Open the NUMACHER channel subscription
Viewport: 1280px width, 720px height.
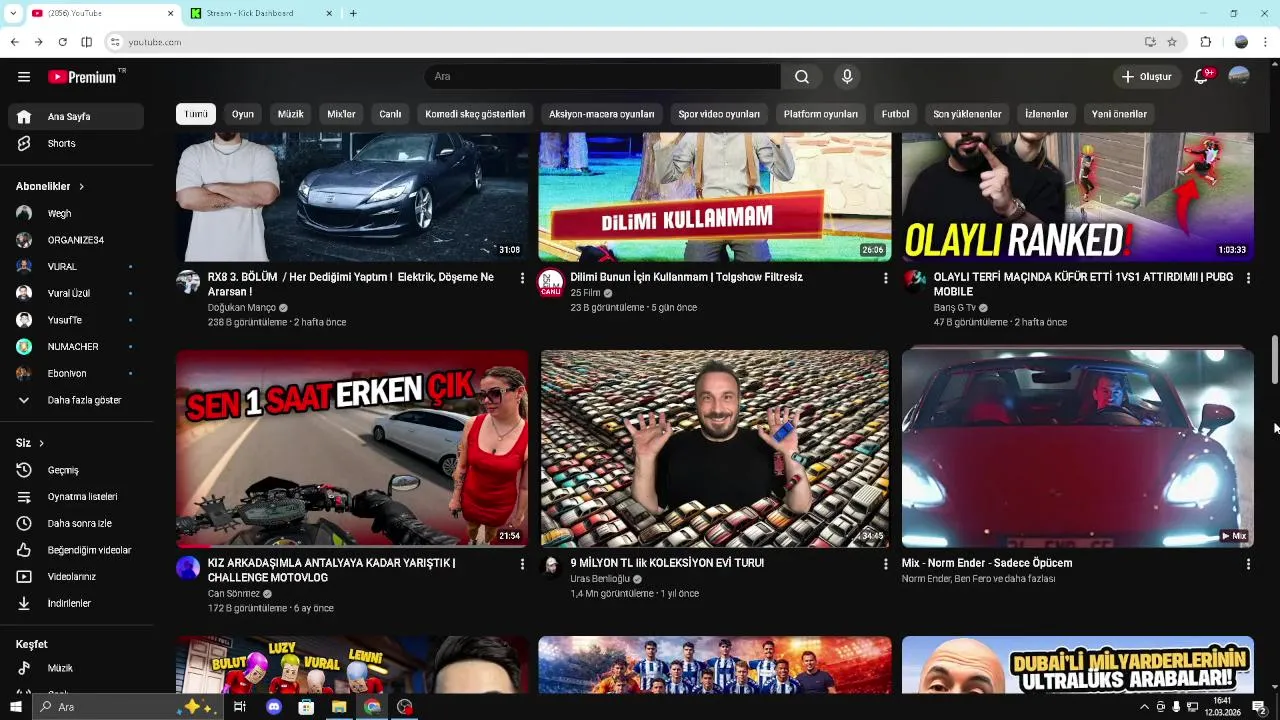76,347
